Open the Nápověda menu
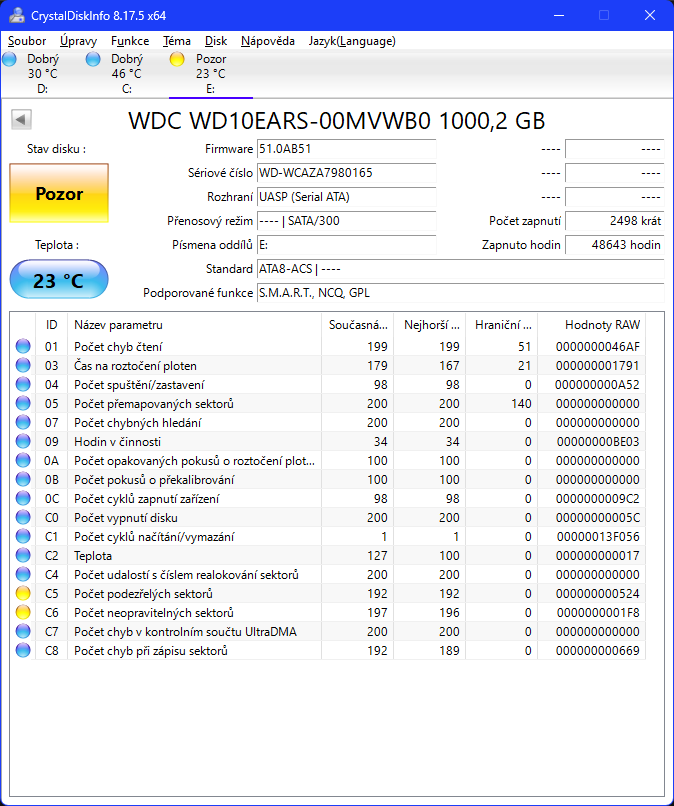 268,41
